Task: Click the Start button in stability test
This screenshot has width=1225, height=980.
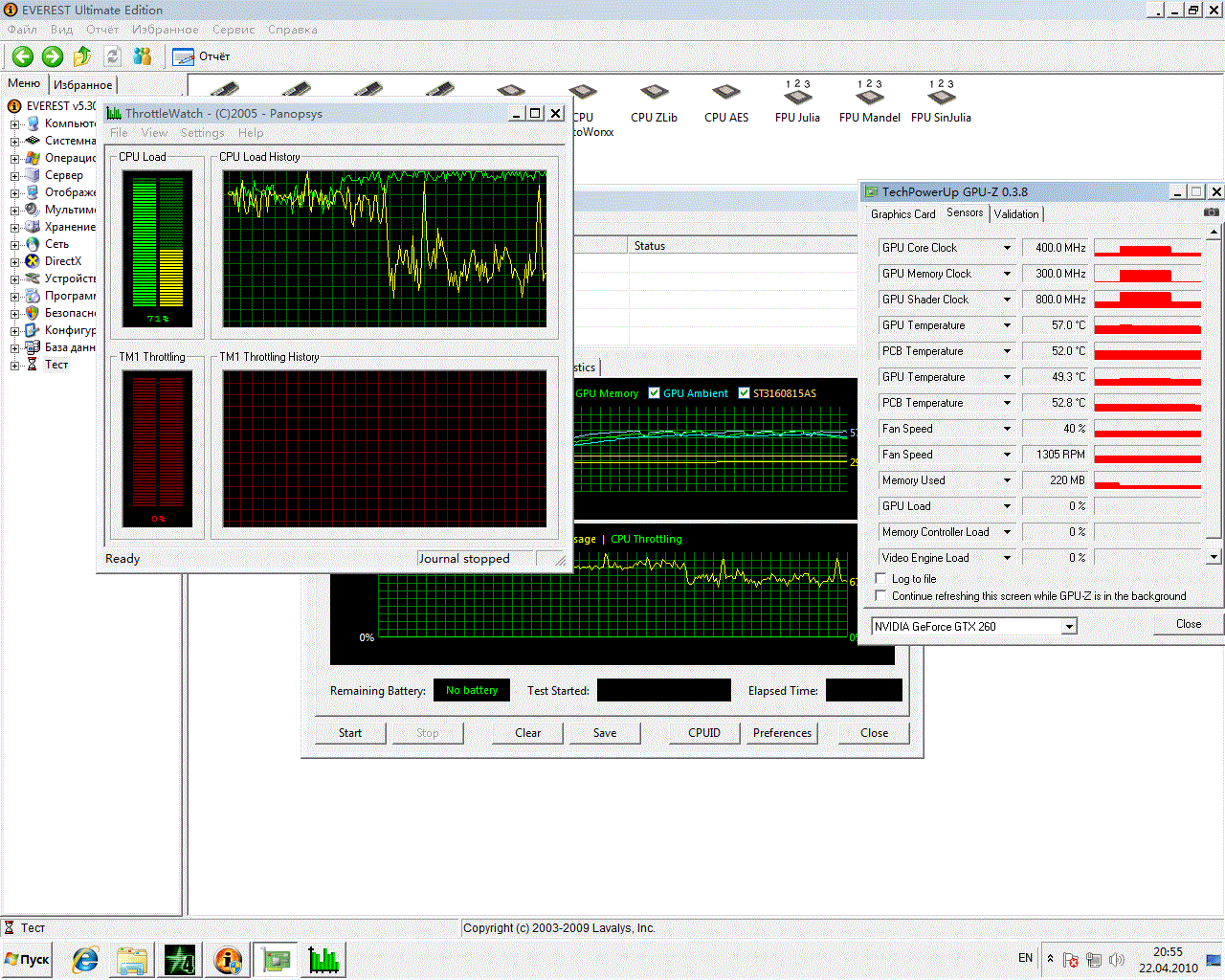Action: click(x=350, y=733)
